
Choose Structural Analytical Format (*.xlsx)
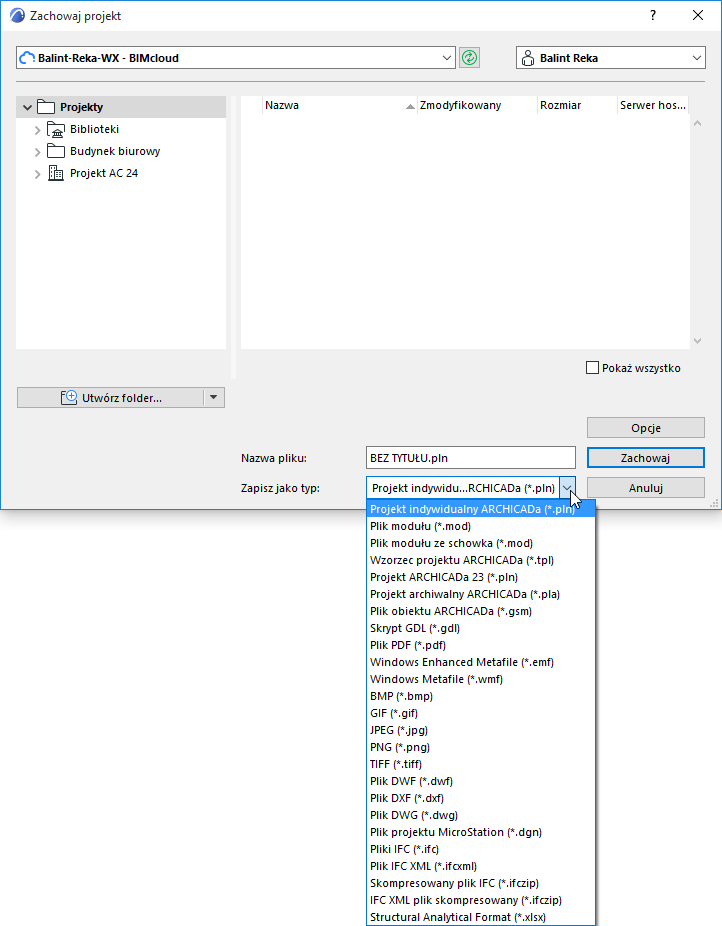(x=481, y=917)
